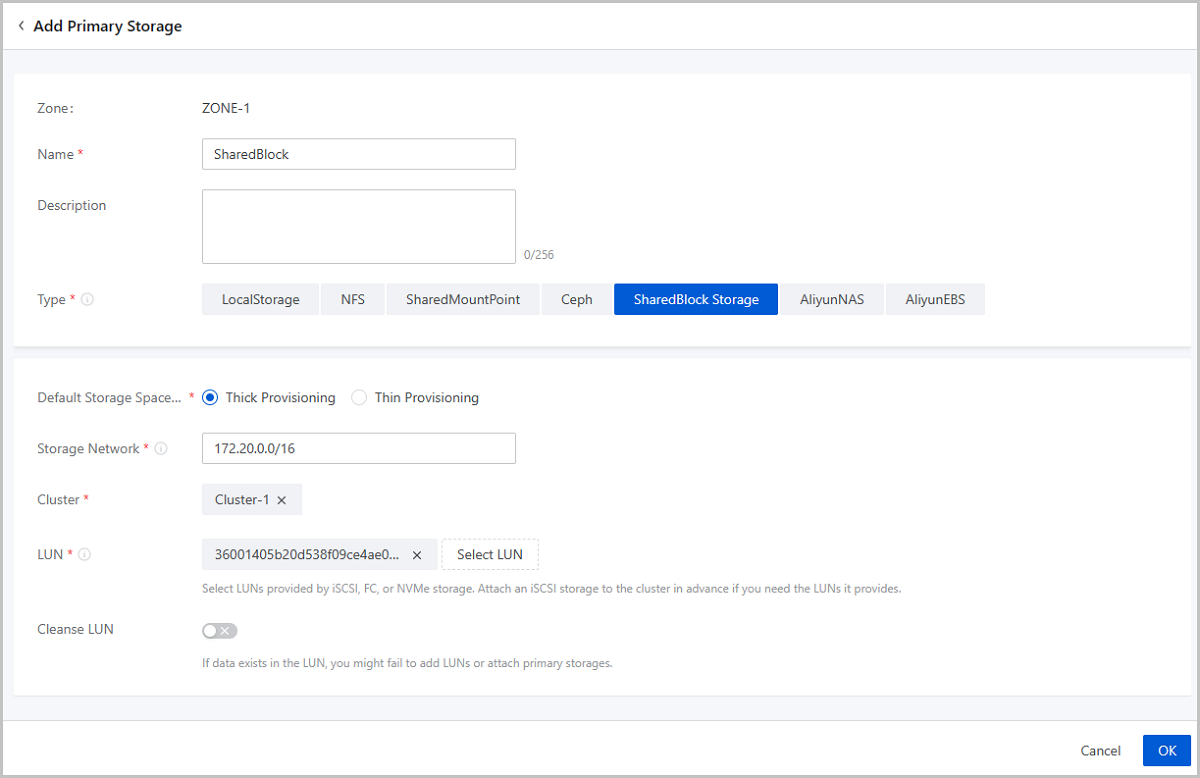Remove Cluster-1 using its X icon
Image resolution: width=1200 pixels, height=778 pixels.
point(282,500)
